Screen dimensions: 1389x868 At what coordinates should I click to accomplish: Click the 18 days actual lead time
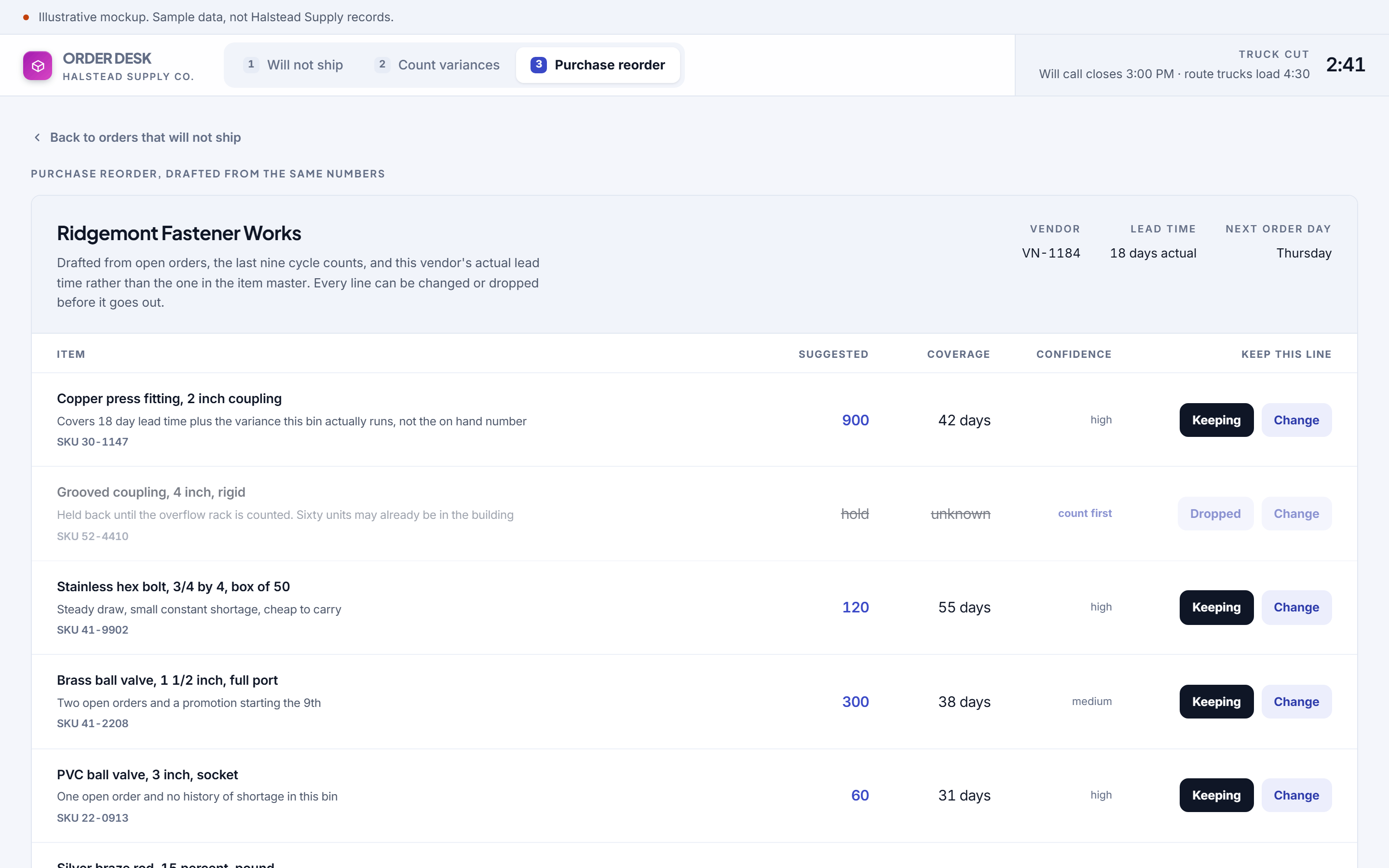[1153, 253]
